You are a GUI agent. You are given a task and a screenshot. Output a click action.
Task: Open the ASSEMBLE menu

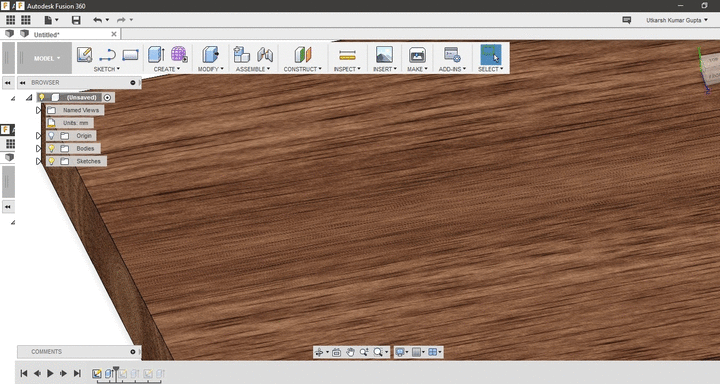tap(253, 69)
